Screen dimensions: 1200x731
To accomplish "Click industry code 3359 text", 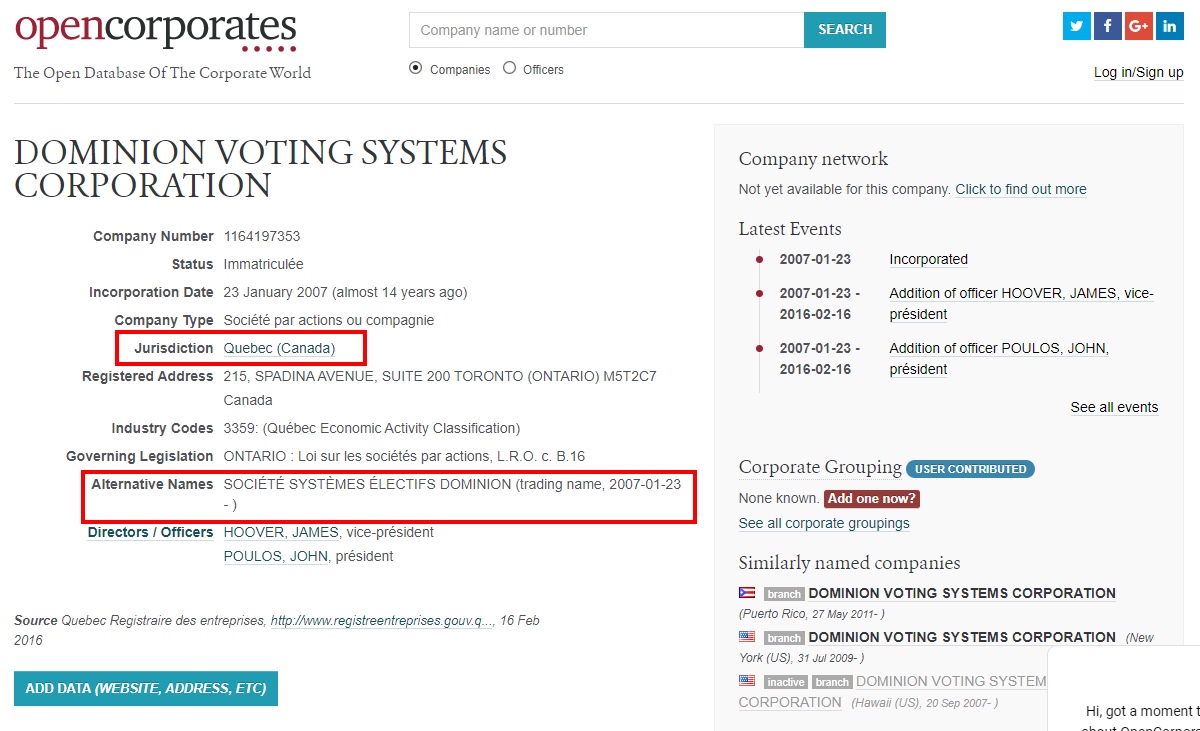I will click(372, 428).
